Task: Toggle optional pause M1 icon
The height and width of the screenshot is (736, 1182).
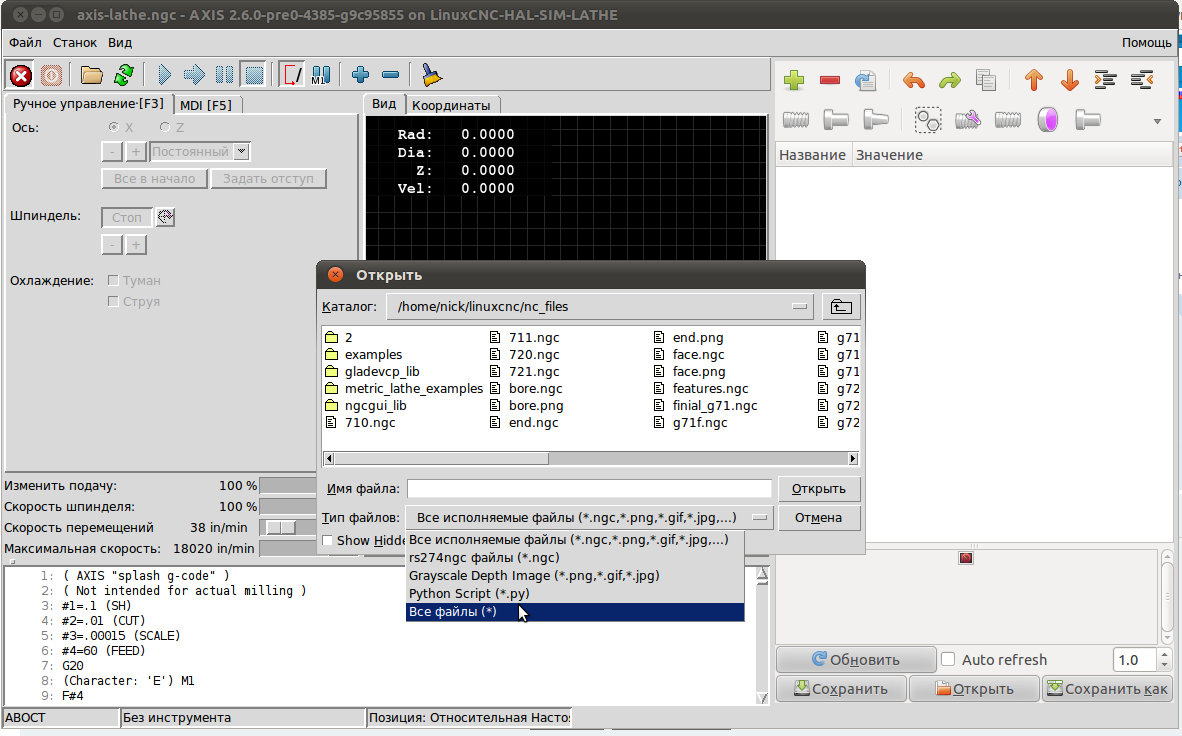Action: point(320,75)
